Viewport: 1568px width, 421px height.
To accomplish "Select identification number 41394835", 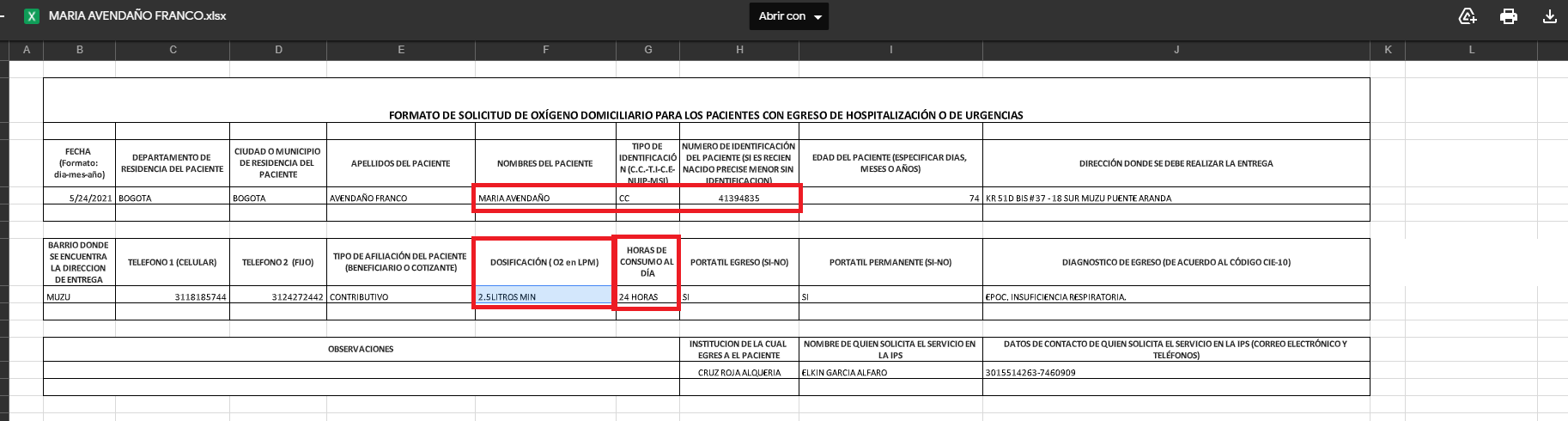I will 739,198.
